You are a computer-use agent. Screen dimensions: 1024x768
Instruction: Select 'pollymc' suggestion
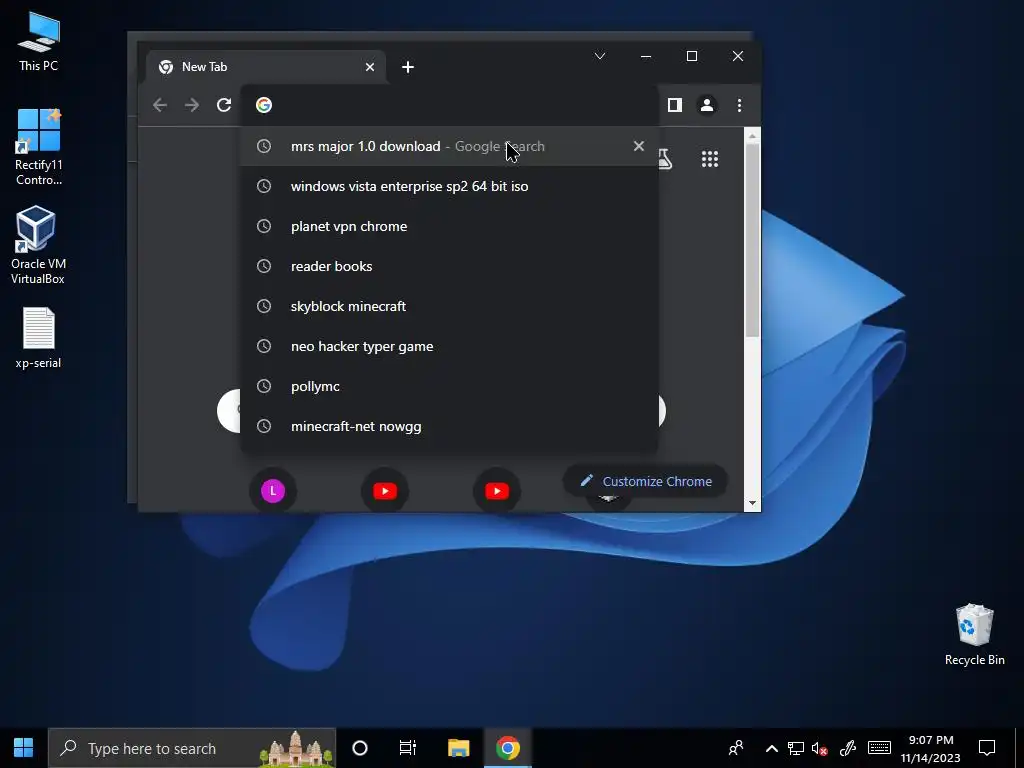(449, 386)
